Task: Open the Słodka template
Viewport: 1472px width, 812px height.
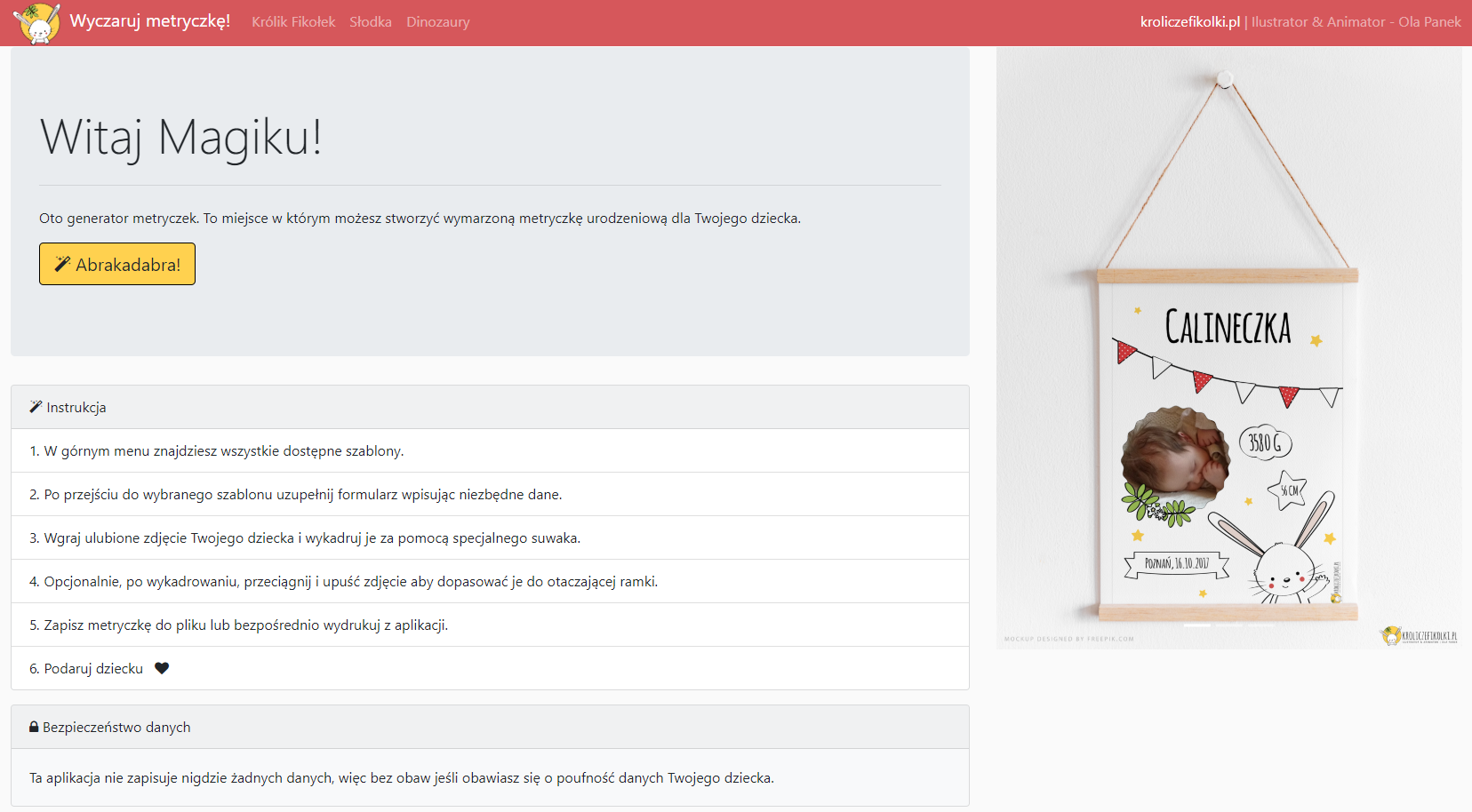Action: (370, 22)
